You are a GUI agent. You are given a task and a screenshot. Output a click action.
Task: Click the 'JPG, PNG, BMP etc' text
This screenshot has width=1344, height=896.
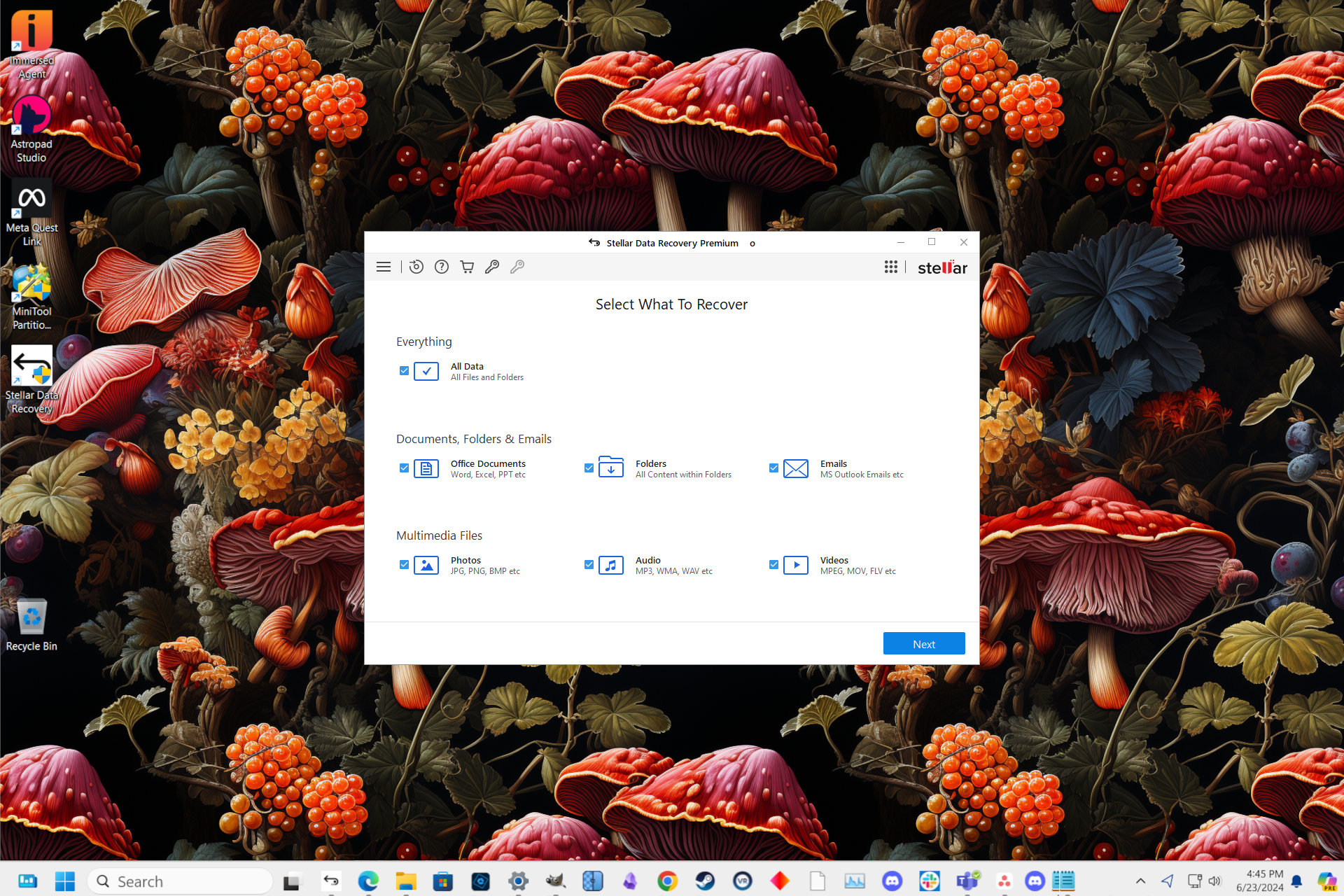pos(485,571)
